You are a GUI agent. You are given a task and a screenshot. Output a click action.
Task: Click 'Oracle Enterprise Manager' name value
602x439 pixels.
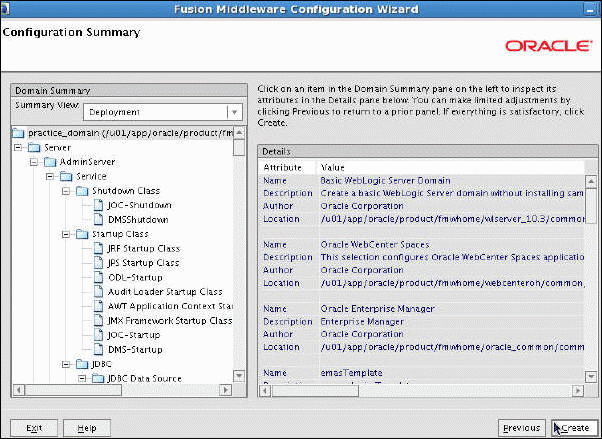pos(377,309)
